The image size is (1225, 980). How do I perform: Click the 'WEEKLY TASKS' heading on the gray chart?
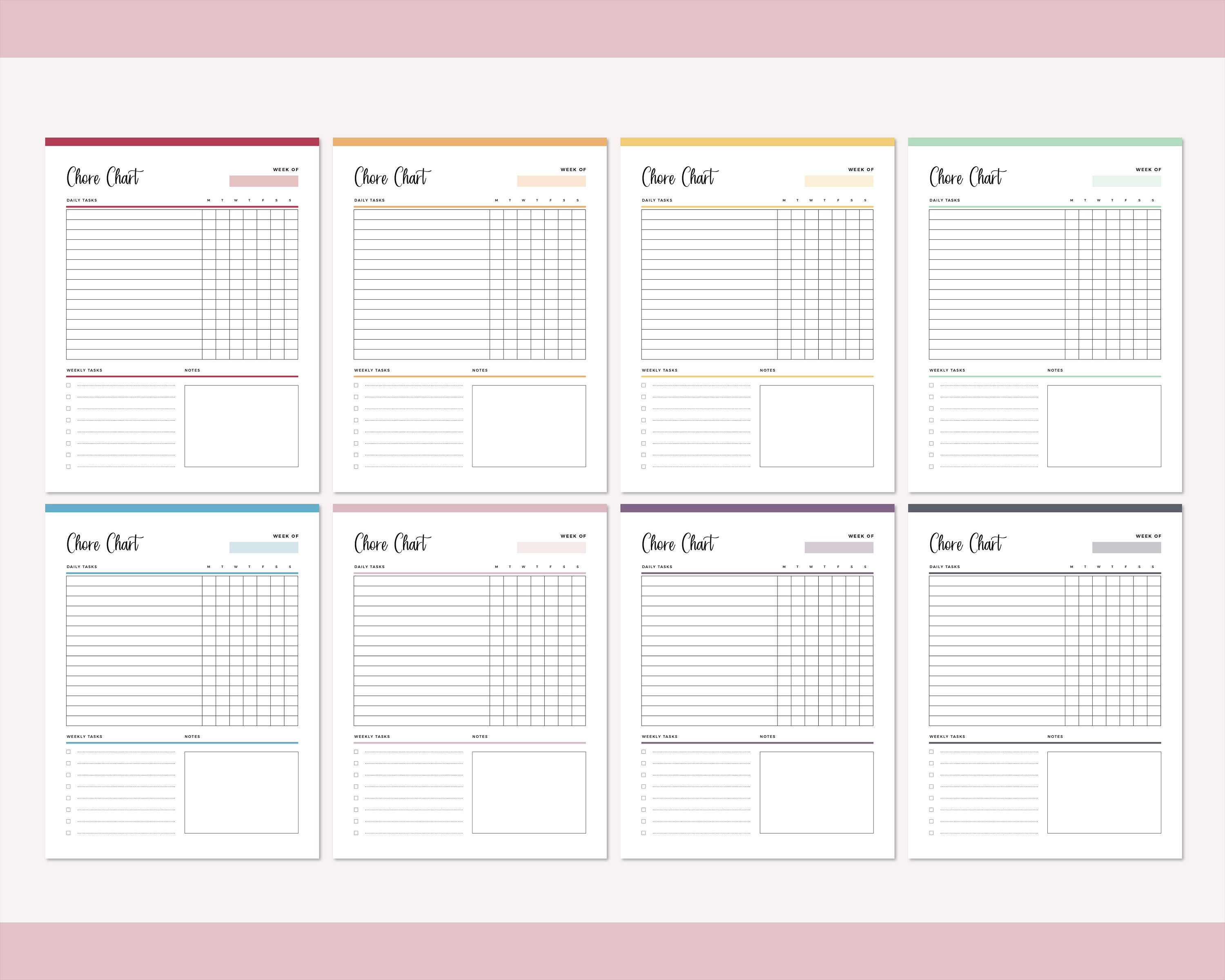click(947, 736)
